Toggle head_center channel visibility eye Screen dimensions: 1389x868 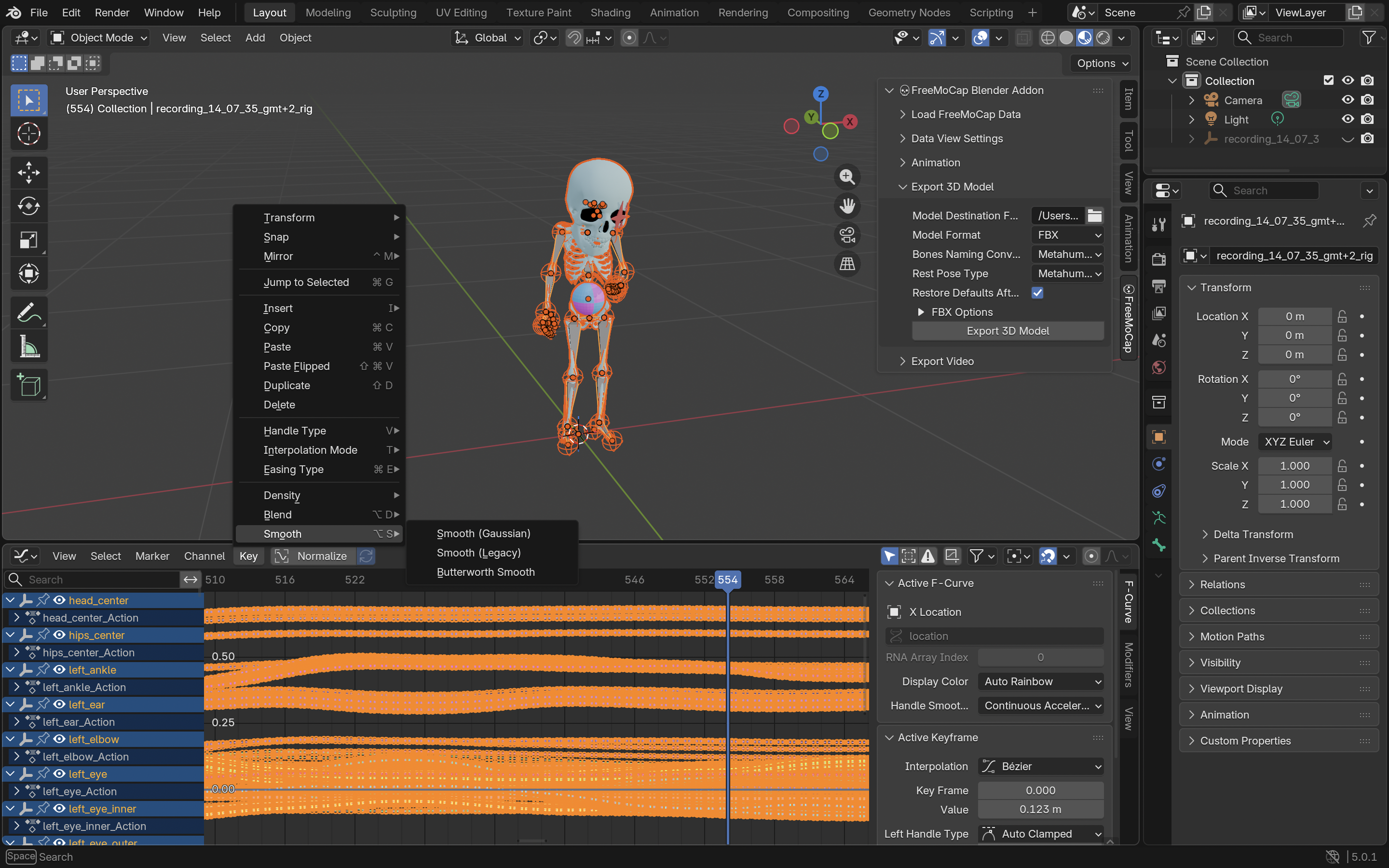click(59, 600)
